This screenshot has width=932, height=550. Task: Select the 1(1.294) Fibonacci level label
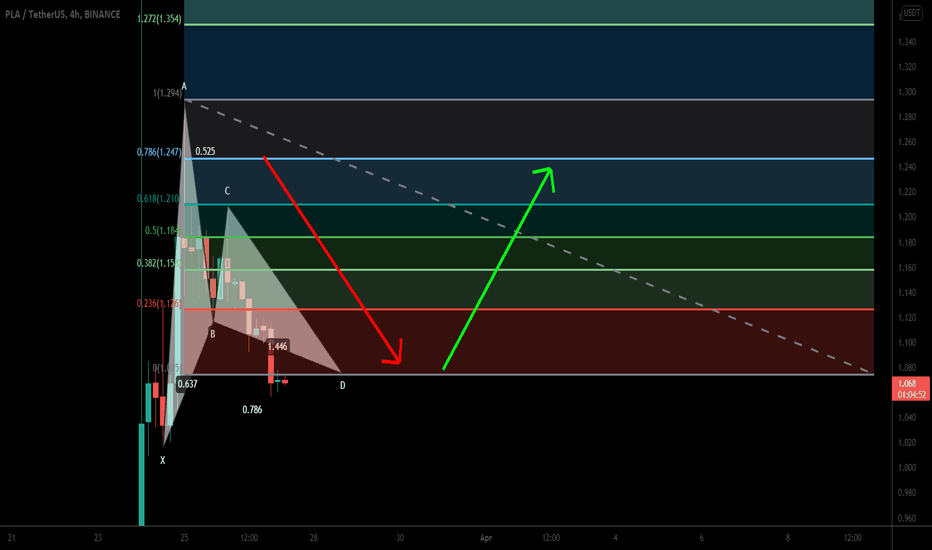click(x=167, y=93)
